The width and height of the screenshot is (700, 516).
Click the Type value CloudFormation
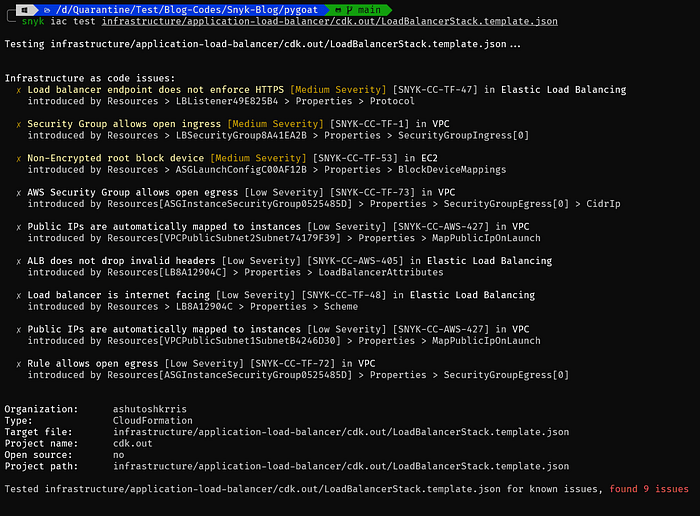pyautogui.click(x=153, y=421)
